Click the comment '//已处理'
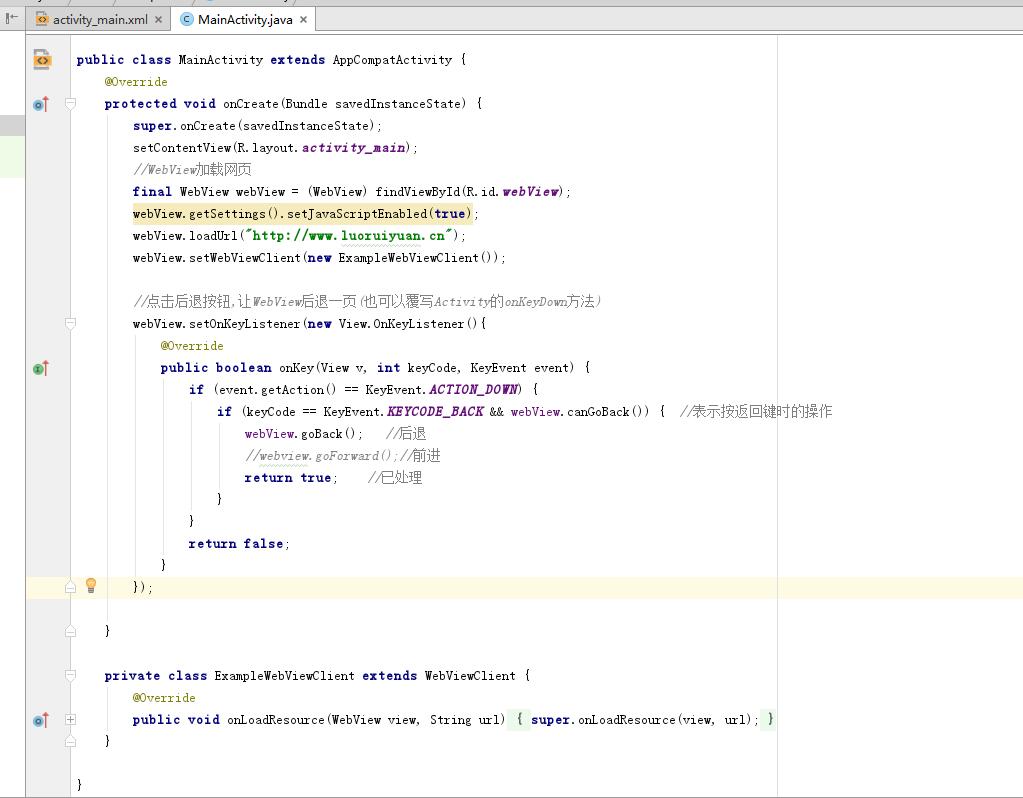This screenshot has width=1023, height=798. [x=395, y=478]
